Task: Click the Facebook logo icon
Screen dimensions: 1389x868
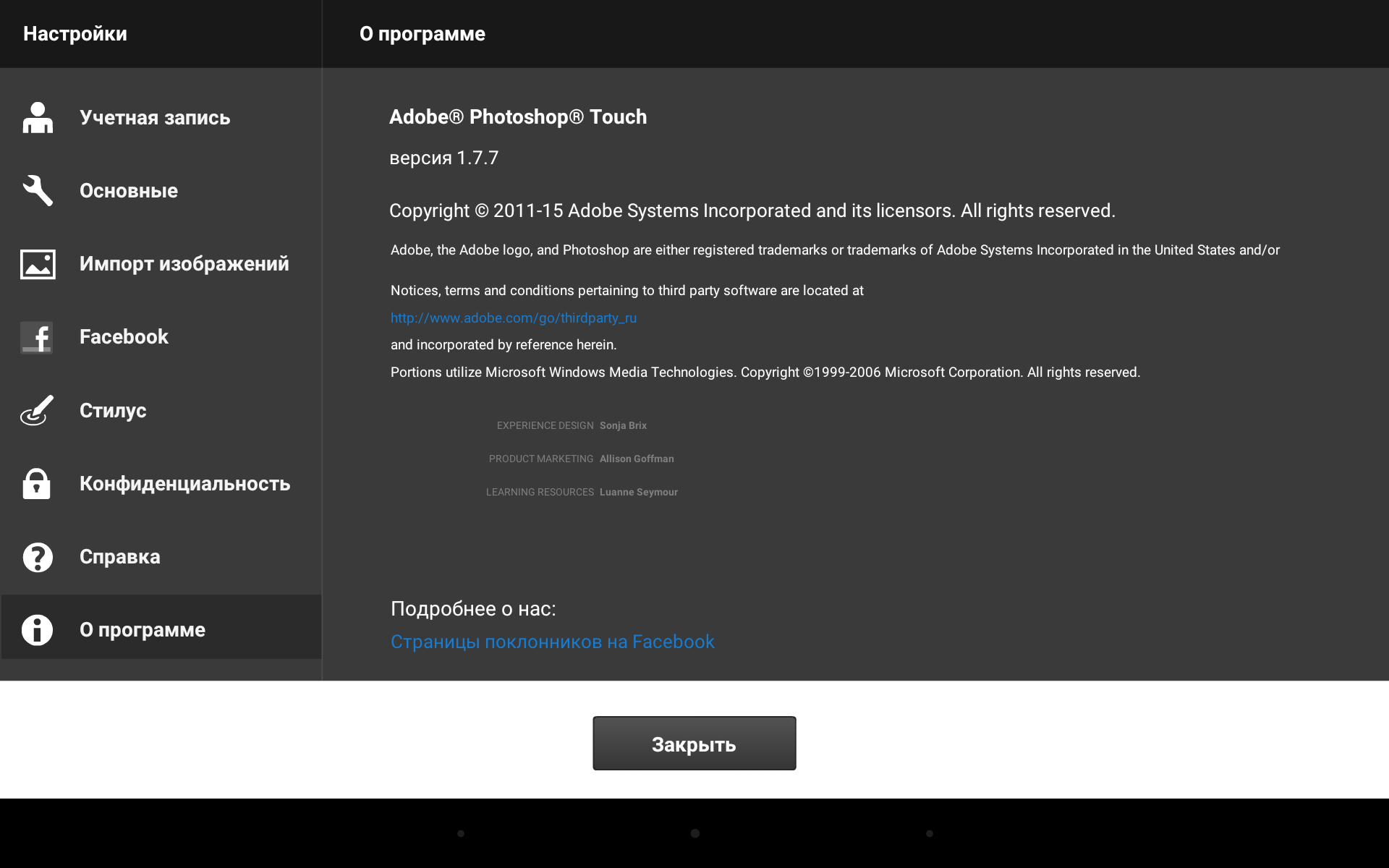Action: tap(37, 337)
